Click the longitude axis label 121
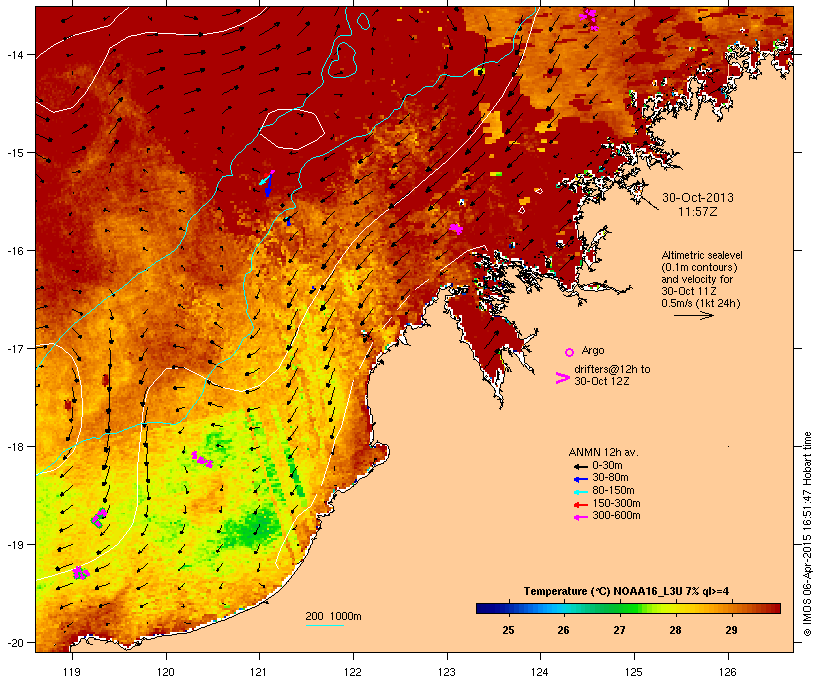Screen dimensions: 820x680 pos(259,672)
